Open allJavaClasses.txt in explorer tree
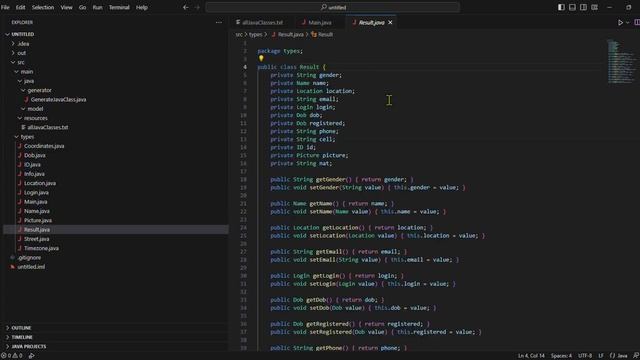Viewport: 640px width, 360px height. pyautogui.click(x=48, y=127)
